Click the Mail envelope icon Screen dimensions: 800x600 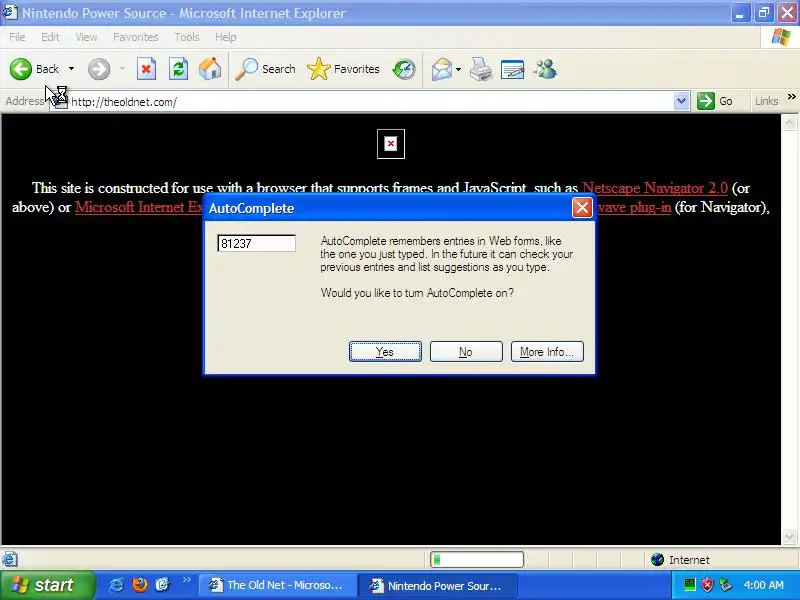441,69
